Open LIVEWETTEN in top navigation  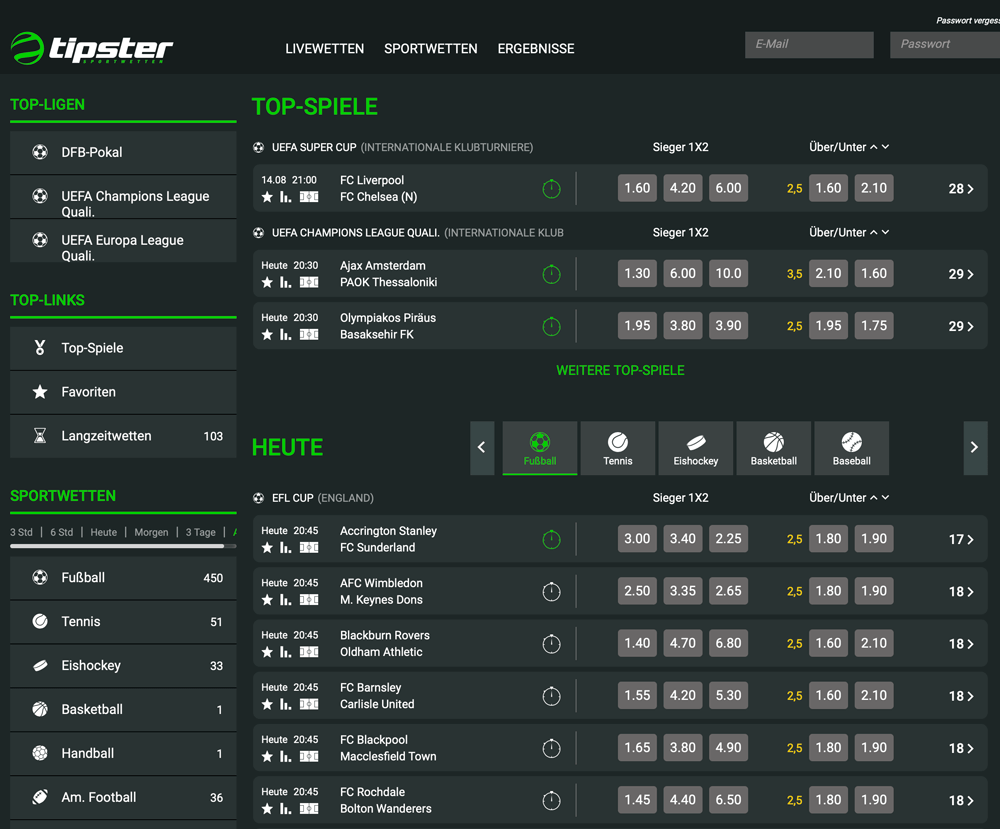325,49
